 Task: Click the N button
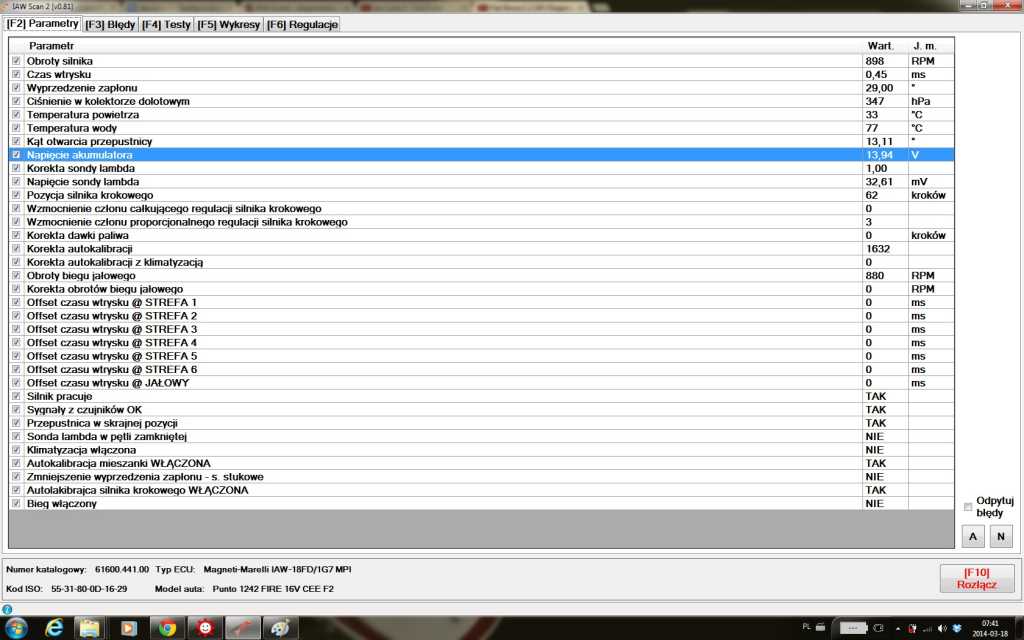point(1000,537)
